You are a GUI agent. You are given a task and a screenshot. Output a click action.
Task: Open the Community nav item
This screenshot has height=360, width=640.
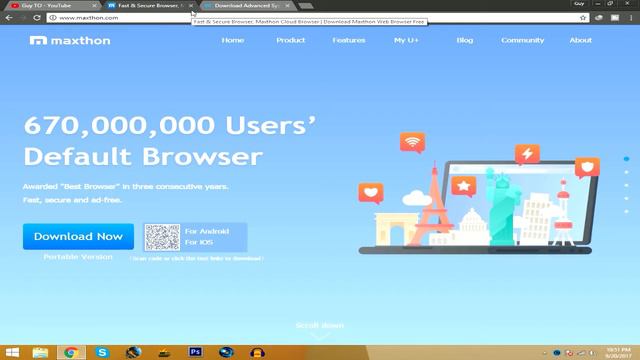pyautogui.click(x=522, y=40)
